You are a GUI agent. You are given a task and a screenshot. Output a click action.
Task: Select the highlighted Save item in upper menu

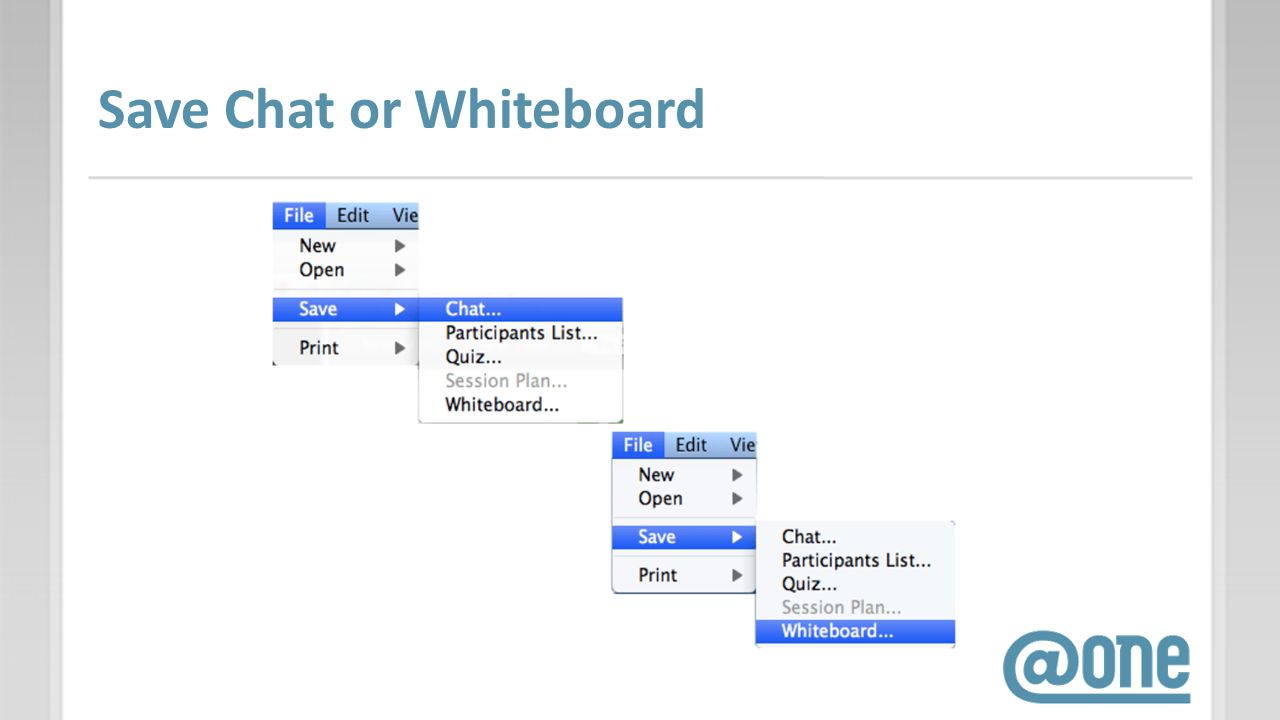[x=345, y=309]
